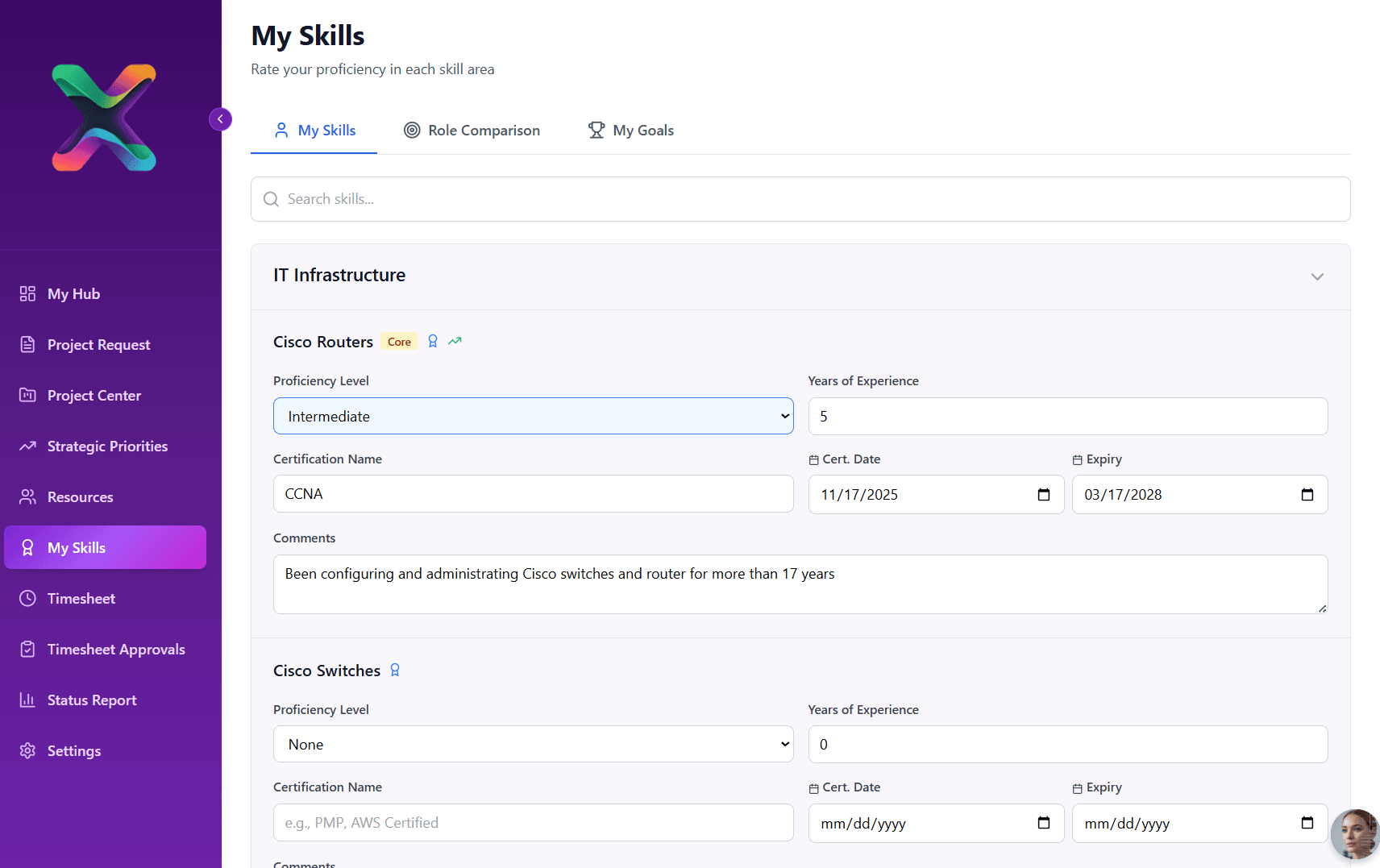Click the Timesheet clock icon
Viewport: 1380px width, 868px height.
(x=27, y=598)
